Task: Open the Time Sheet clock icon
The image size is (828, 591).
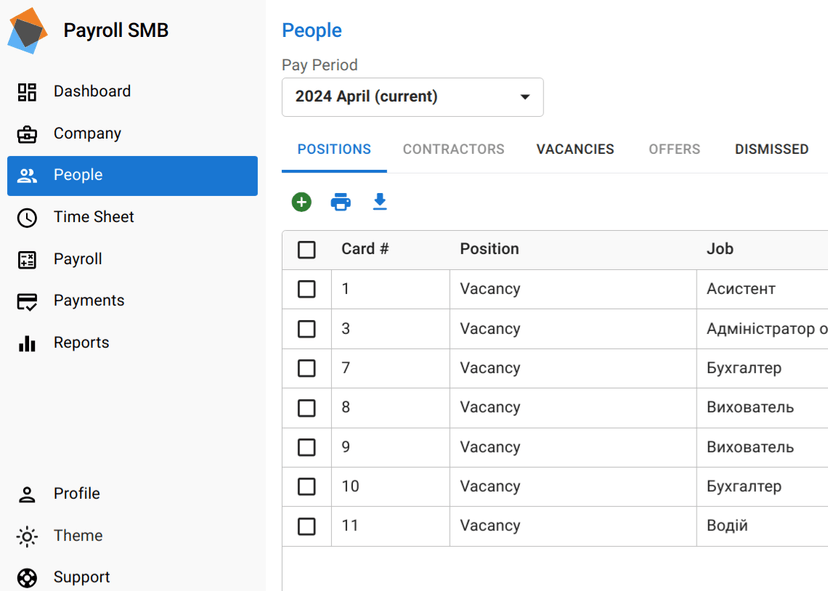Action: (x=28, y=217)
